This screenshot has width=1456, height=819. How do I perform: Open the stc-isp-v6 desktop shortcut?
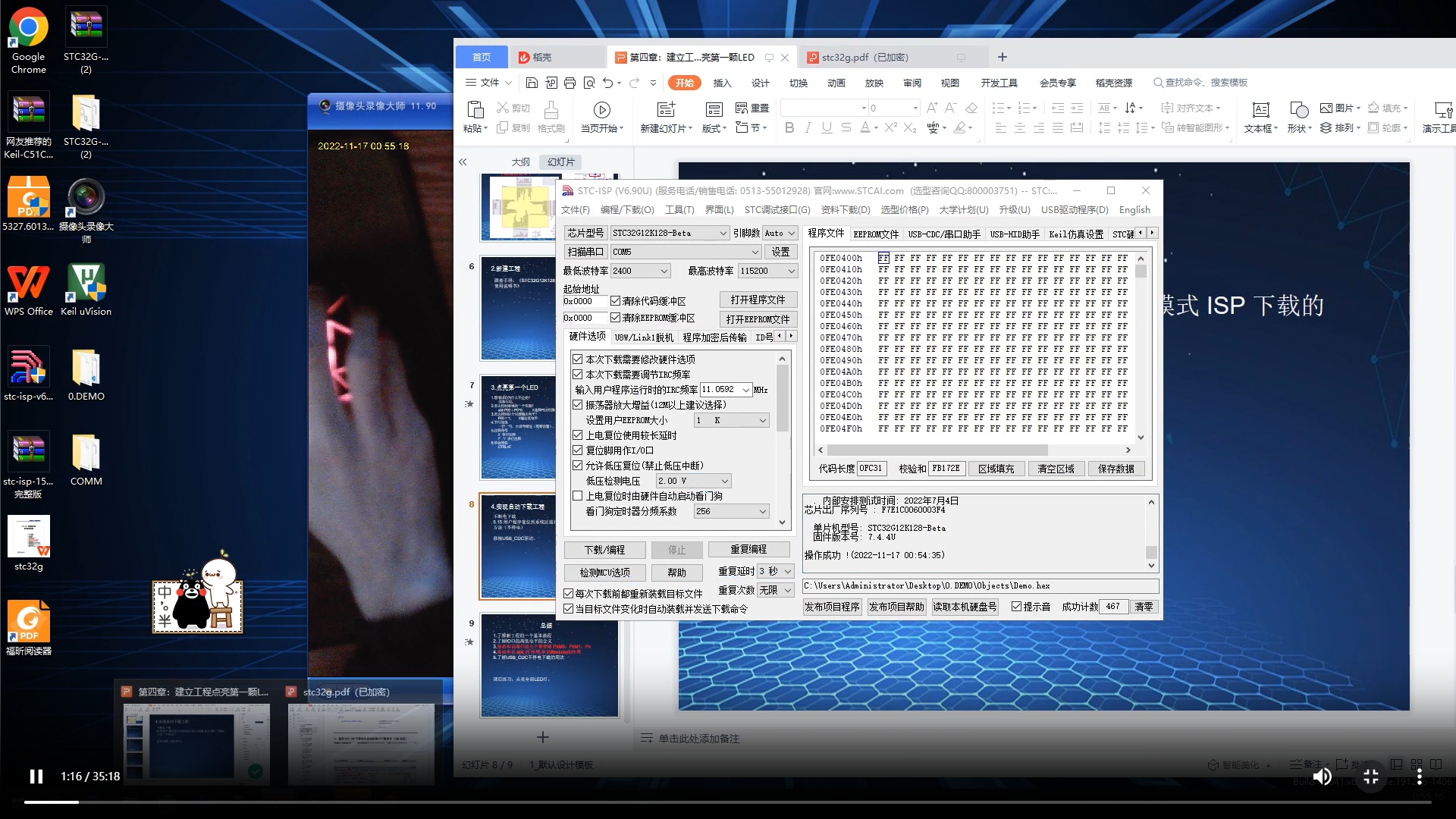[29, 375]
